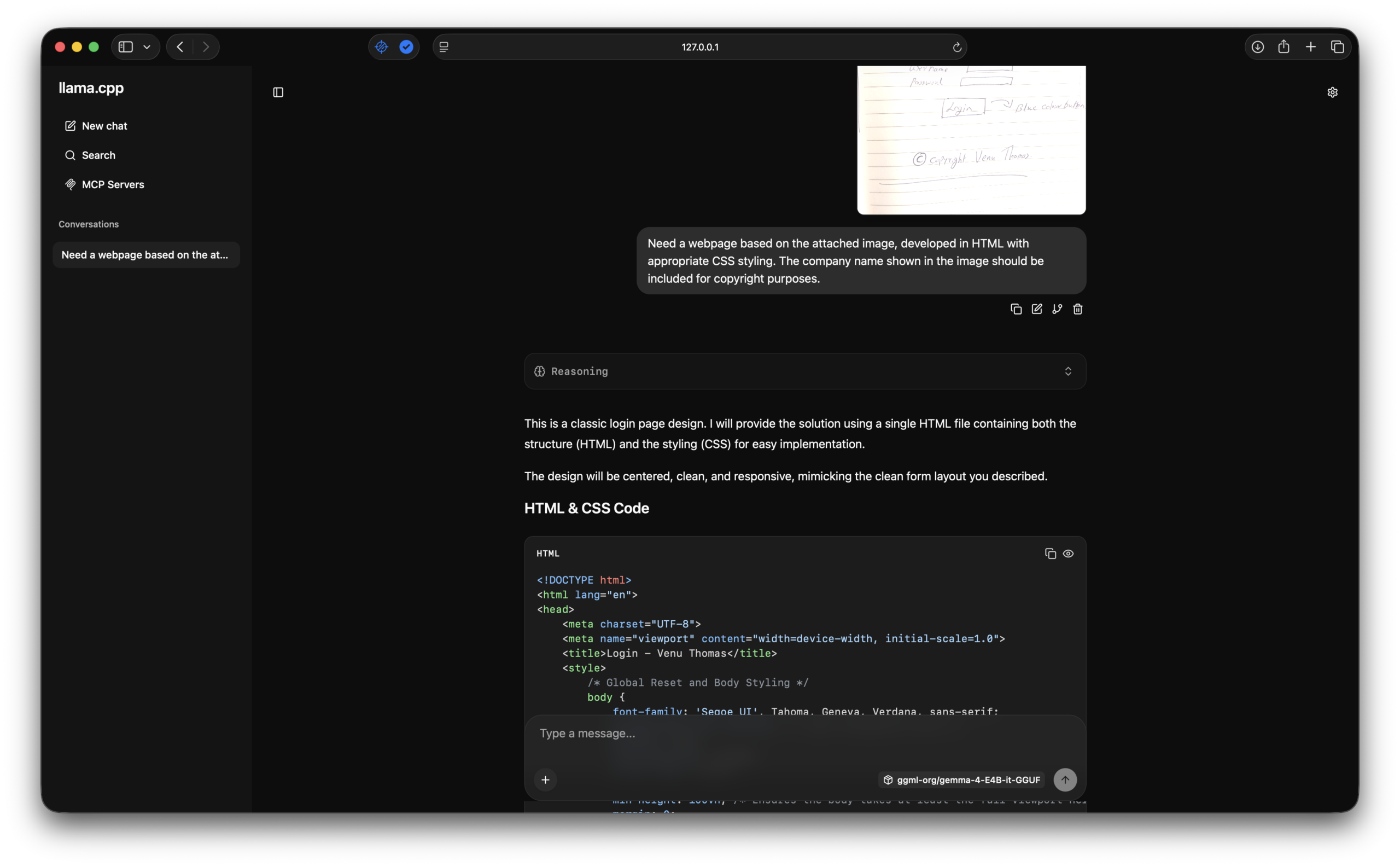
Task: Copy the HTML code block
Action: tap(1051, 554)
